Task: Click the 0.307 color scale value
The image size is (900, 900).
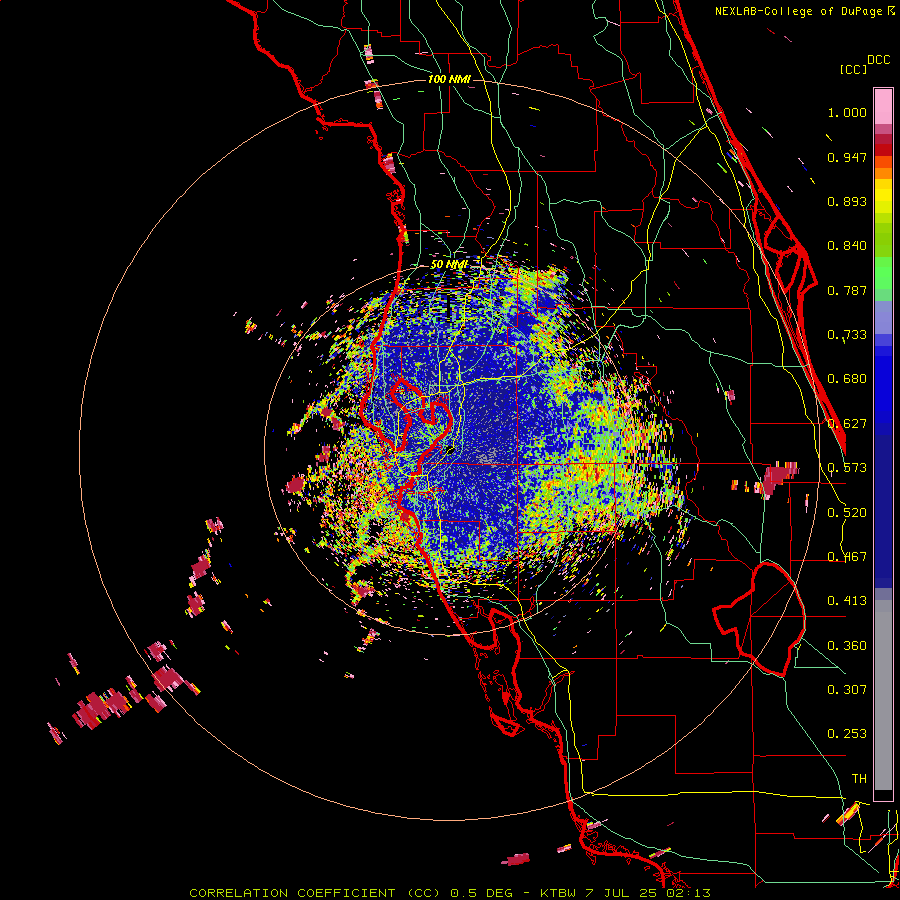Action: (x=847, y=689)
